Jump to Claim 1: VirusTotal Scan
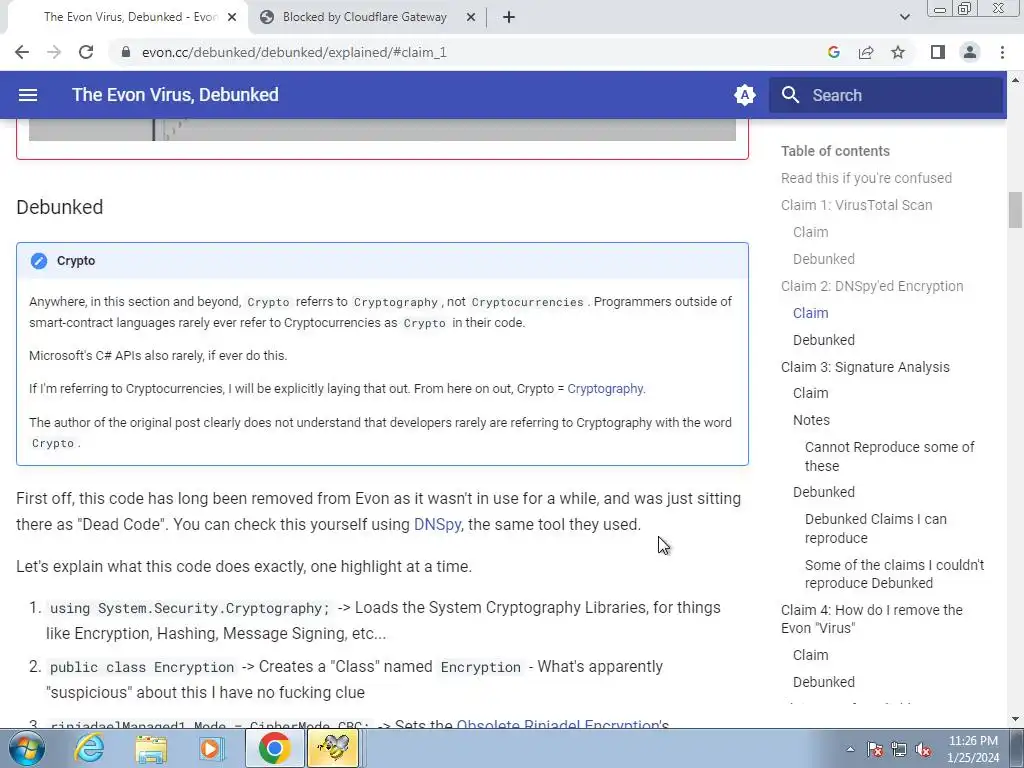This screenshot has height=768, width=1024. point(856,205)
